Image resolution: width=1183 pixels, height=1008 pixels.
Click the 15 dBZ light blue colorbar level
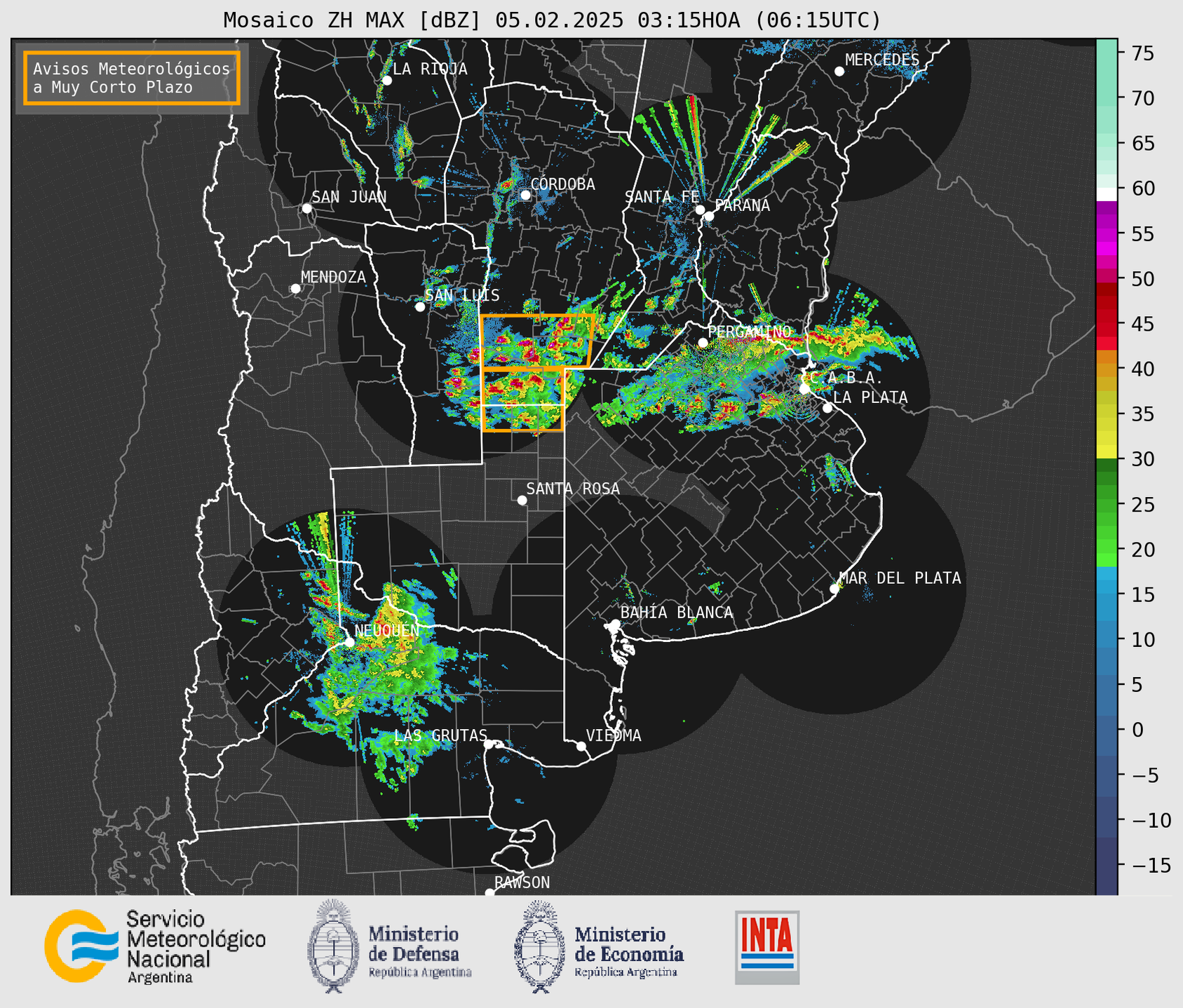(x=1107, y=594)
